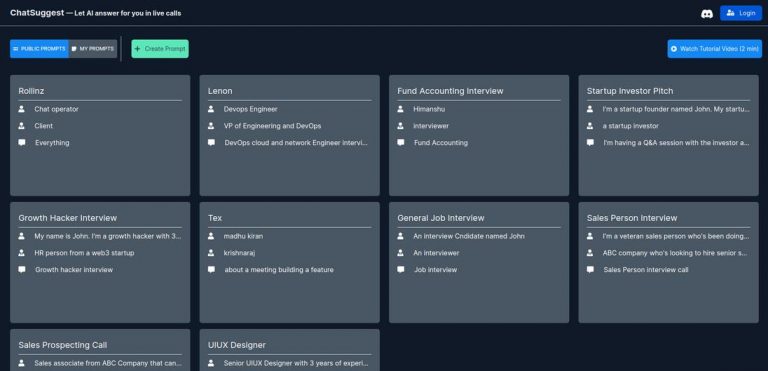The image size is (768, 371).
Task: Click person icon beside Chat operator
Action: point(22,109)
